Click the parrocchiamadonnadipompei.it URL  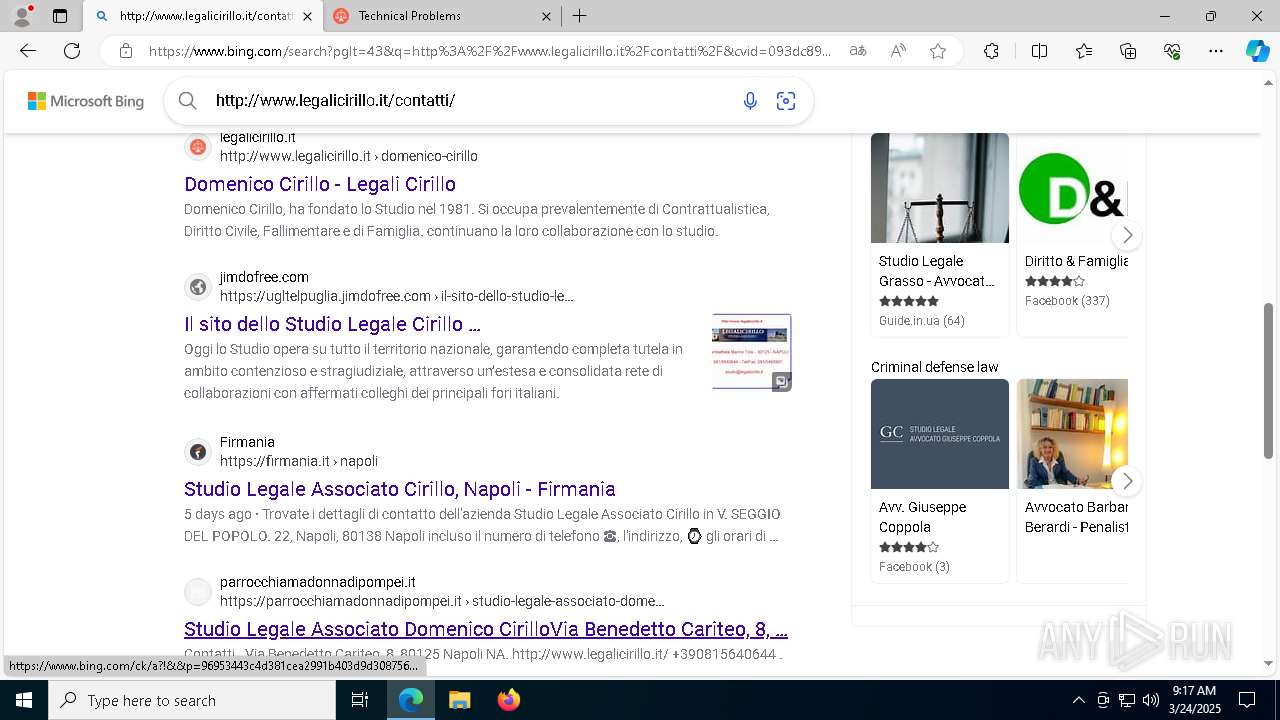(x=442, y=601)
